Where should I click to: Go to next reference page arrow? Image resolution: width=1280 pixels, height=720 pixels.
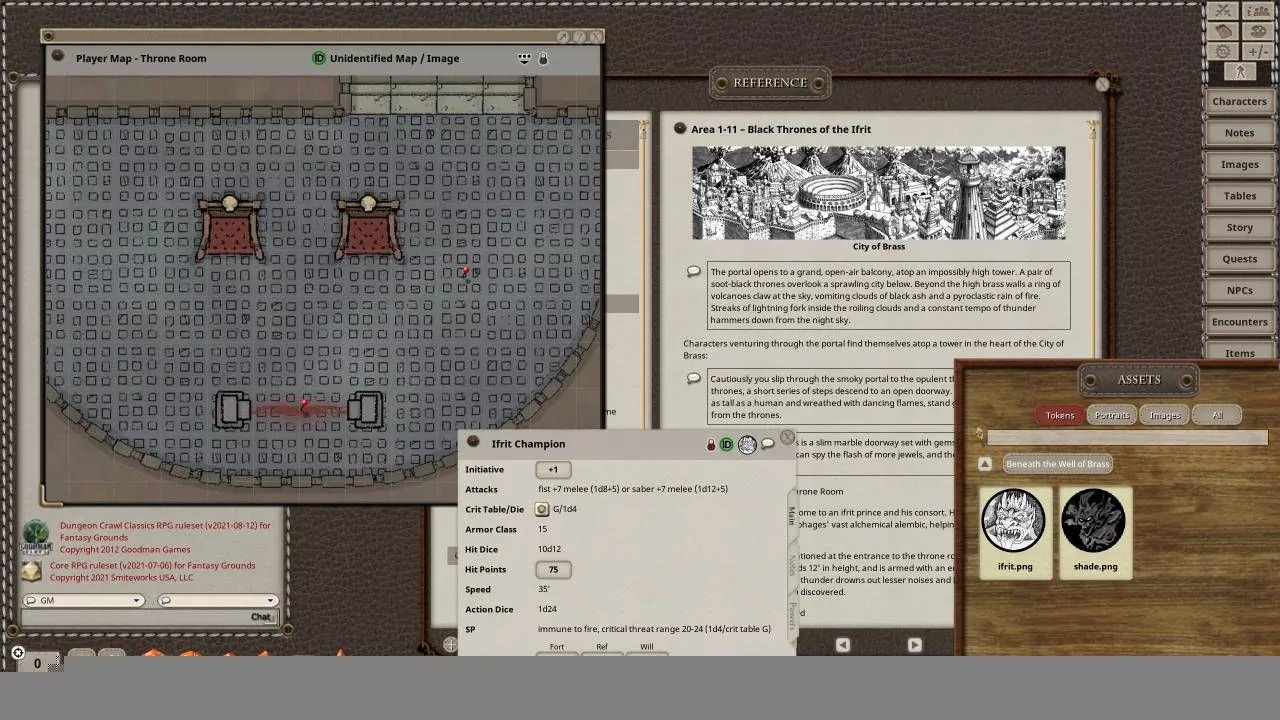pos(914,645)
